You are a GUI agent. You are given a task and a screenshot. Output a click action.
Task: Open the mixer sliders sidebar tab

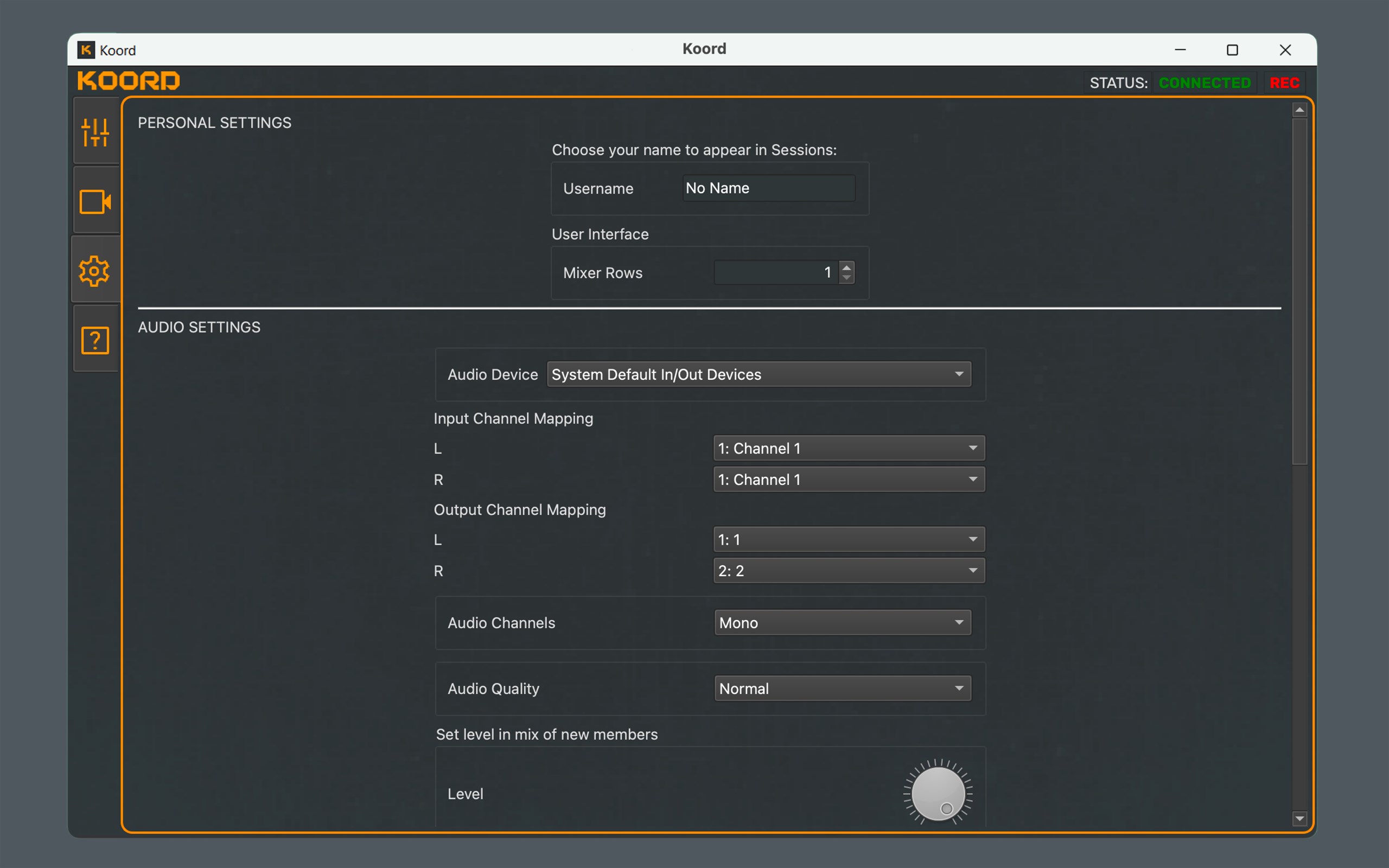[95, 132]
